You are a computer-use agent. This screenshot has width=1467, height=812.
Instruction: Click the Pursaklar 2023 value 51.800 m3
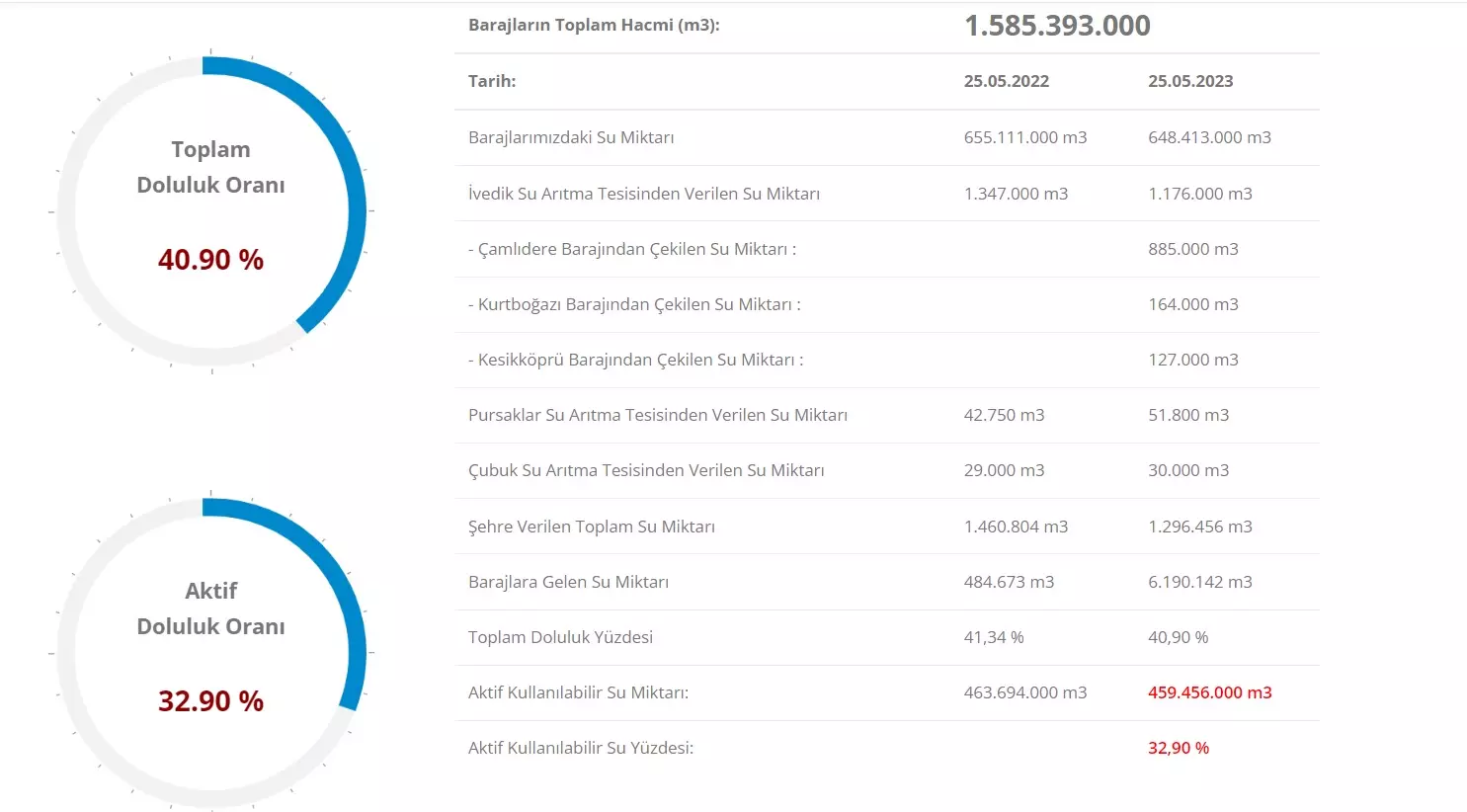(x=1187, y=415)
